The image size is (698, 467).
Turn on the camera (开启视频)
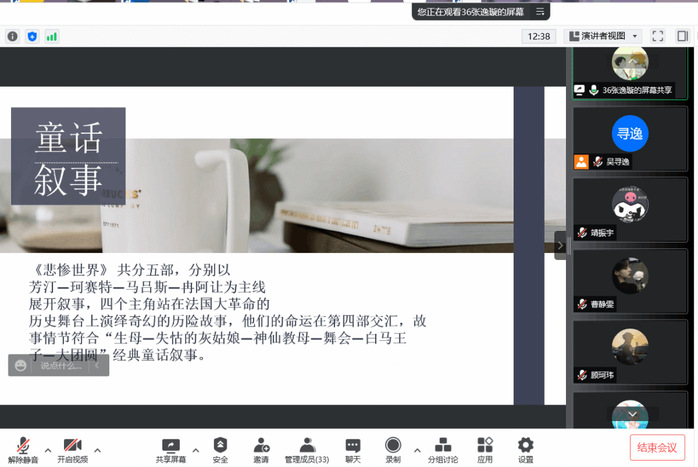tap(72, 448)
